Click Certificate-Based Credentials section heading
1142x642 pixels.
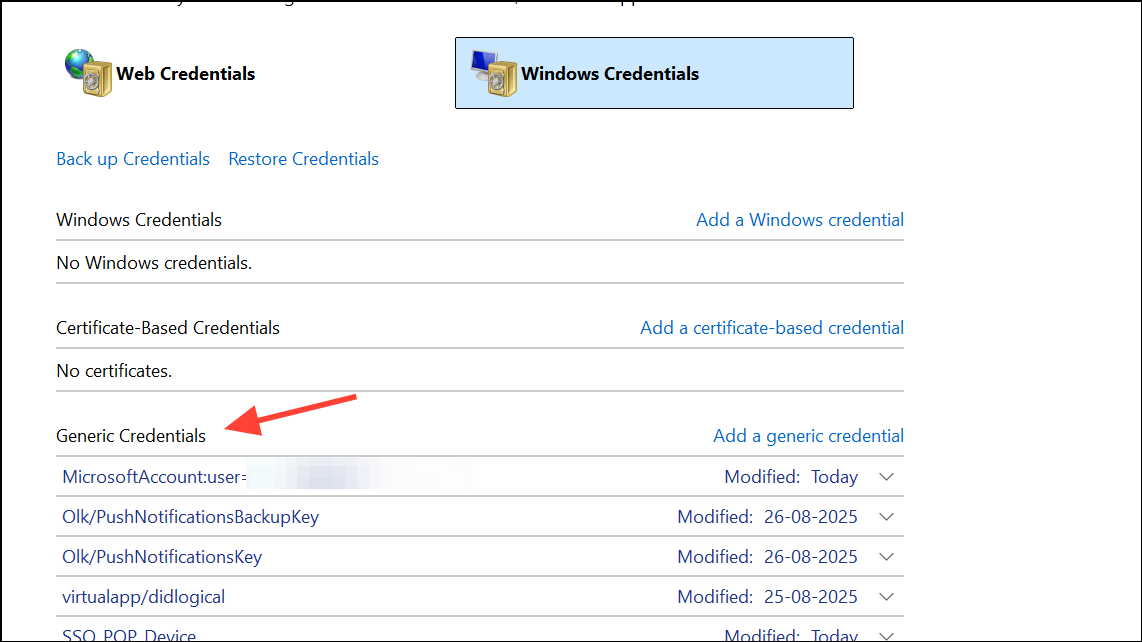click(168, 328)
